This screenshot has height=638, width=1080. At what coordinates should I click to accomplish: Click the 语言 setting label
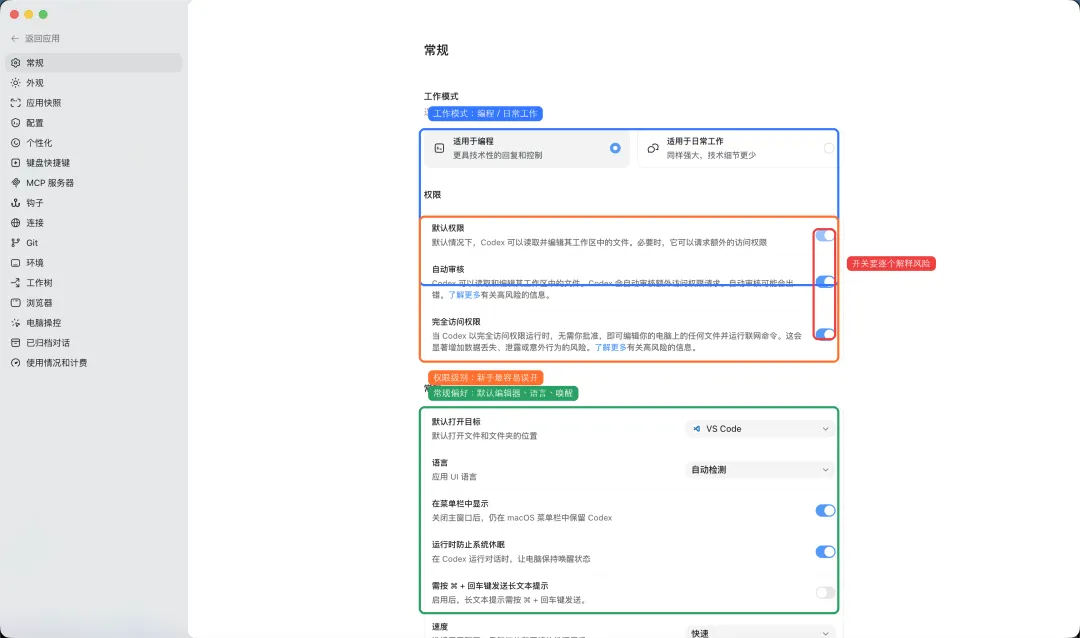click(x=439, y=463)
